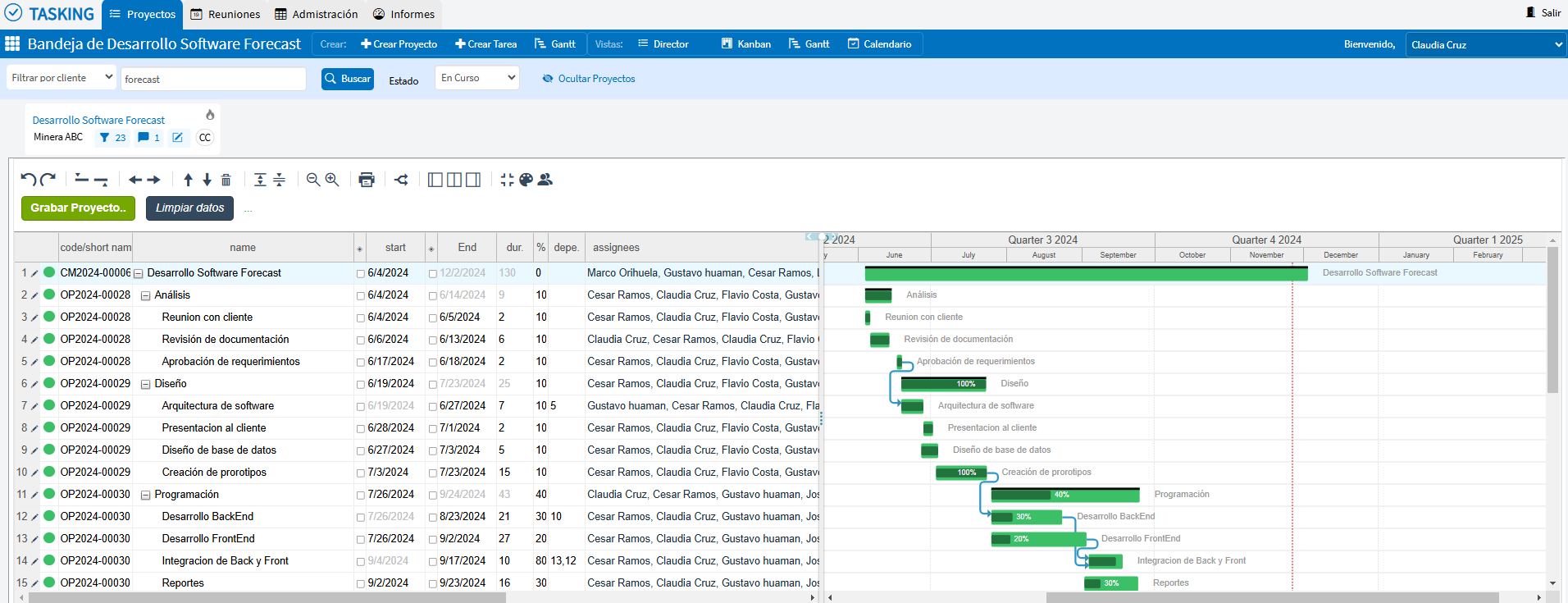Switch to the Reuniones tab

pyautogui.click(x=226, y=14)
